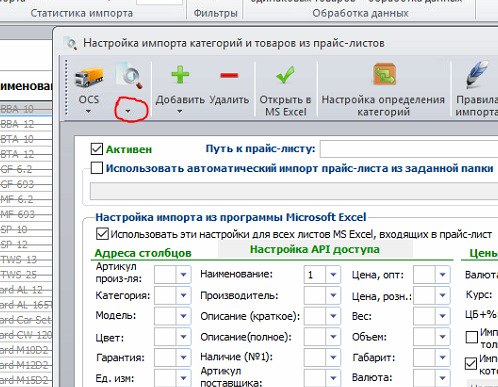
Task: Select the MF 693 row in background list
Action: (26, 214)
